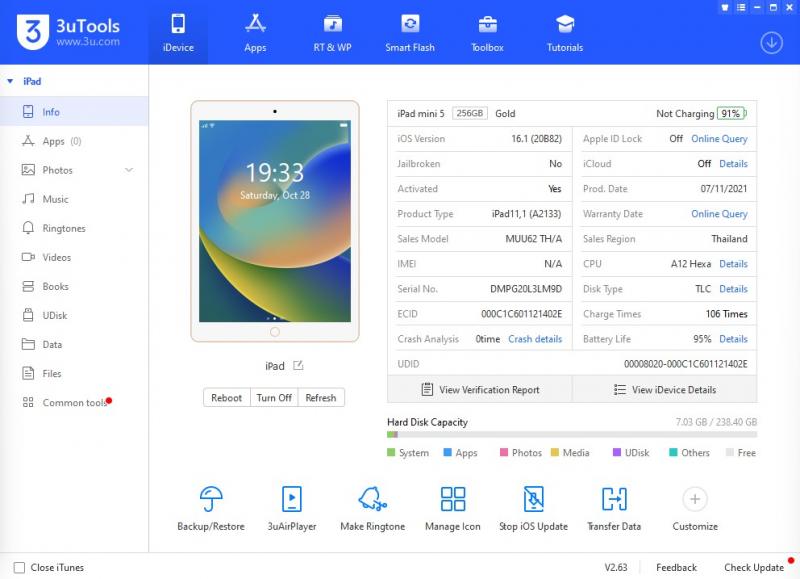Click the 256GB storage badge

click(x=470, y=113)
